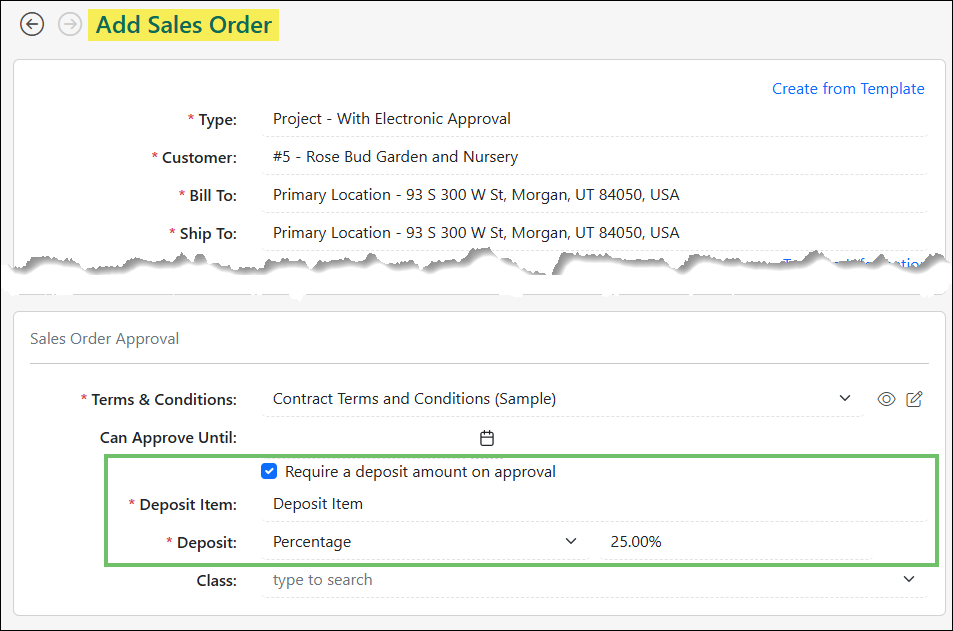
Task: Go back using the left arrow icon
Action: point(32,24)
